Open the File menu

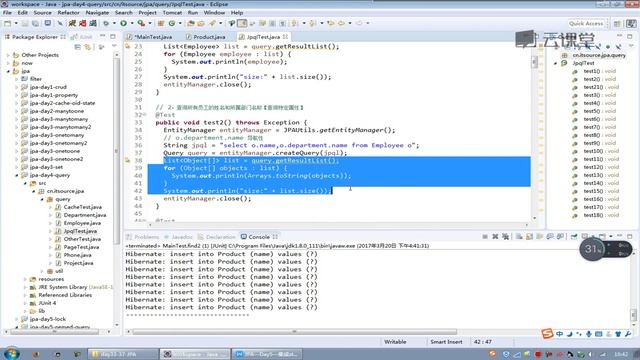pyautogui.click(x=7, y=13)
